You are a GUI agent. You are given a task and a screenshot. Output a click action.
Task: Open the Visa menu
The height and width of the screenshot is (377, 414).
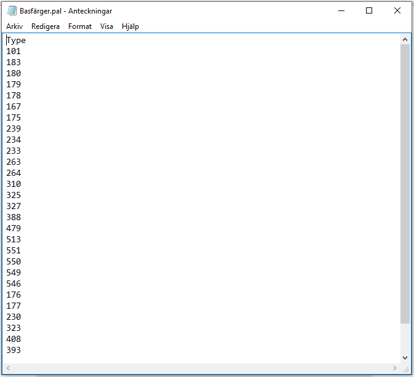[107, 26]
